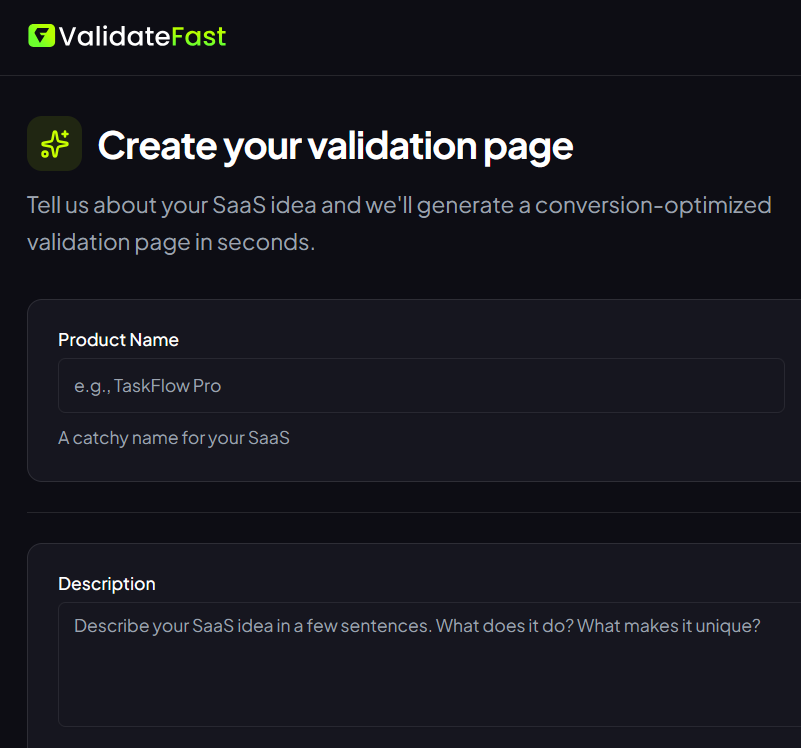Click the placeholder prompt inside the Description box
The width and height of the screenshot is (801, 748).
[x=417, y=625]
